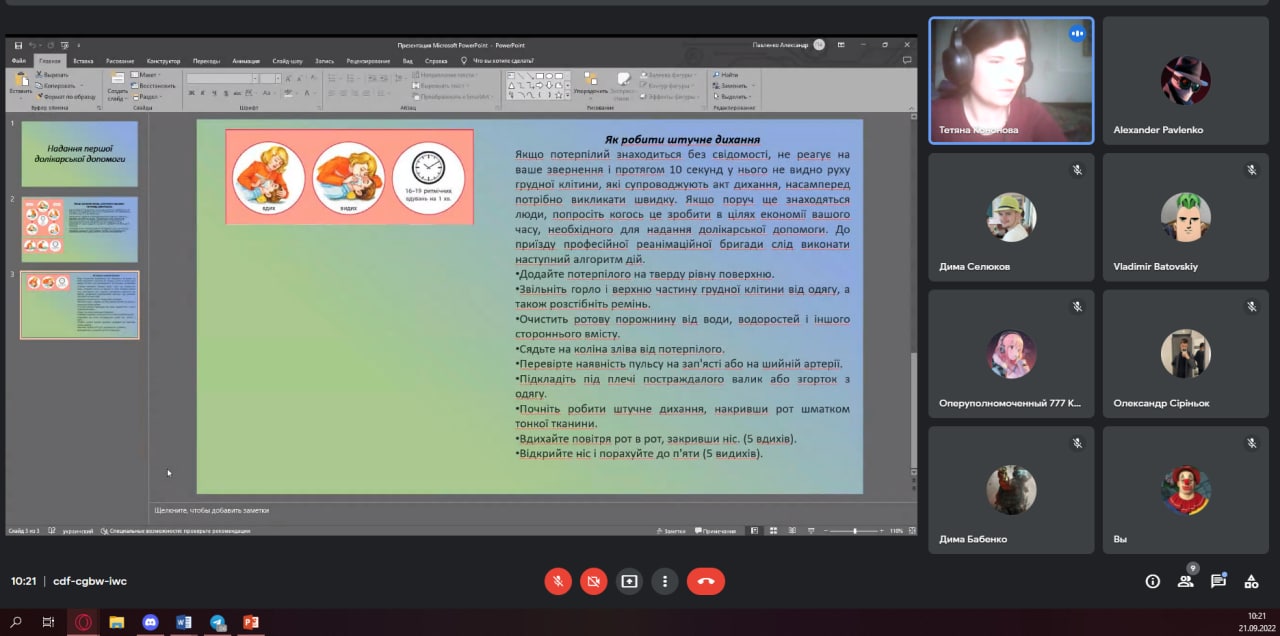Open File Explorer from the taskbar
The width and height of the screenshot is (1280, 636).
tap(116, 622)
